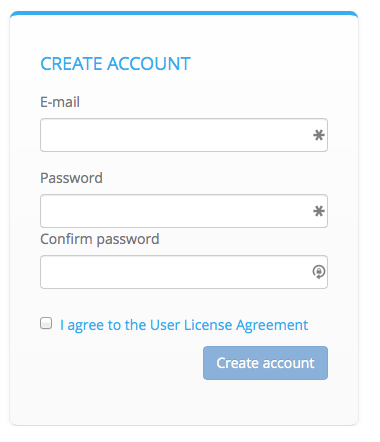This screenshot has height=442, width=380.
Task: Focus the E-mail input field
Action: [x=184, y=135]
